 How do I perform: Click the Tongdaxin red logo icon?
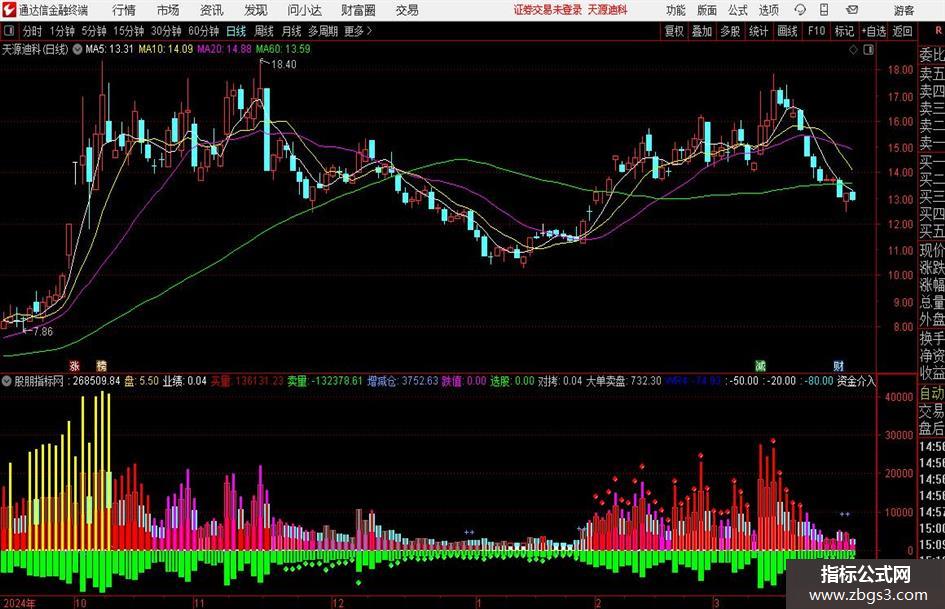coord(9,10)
